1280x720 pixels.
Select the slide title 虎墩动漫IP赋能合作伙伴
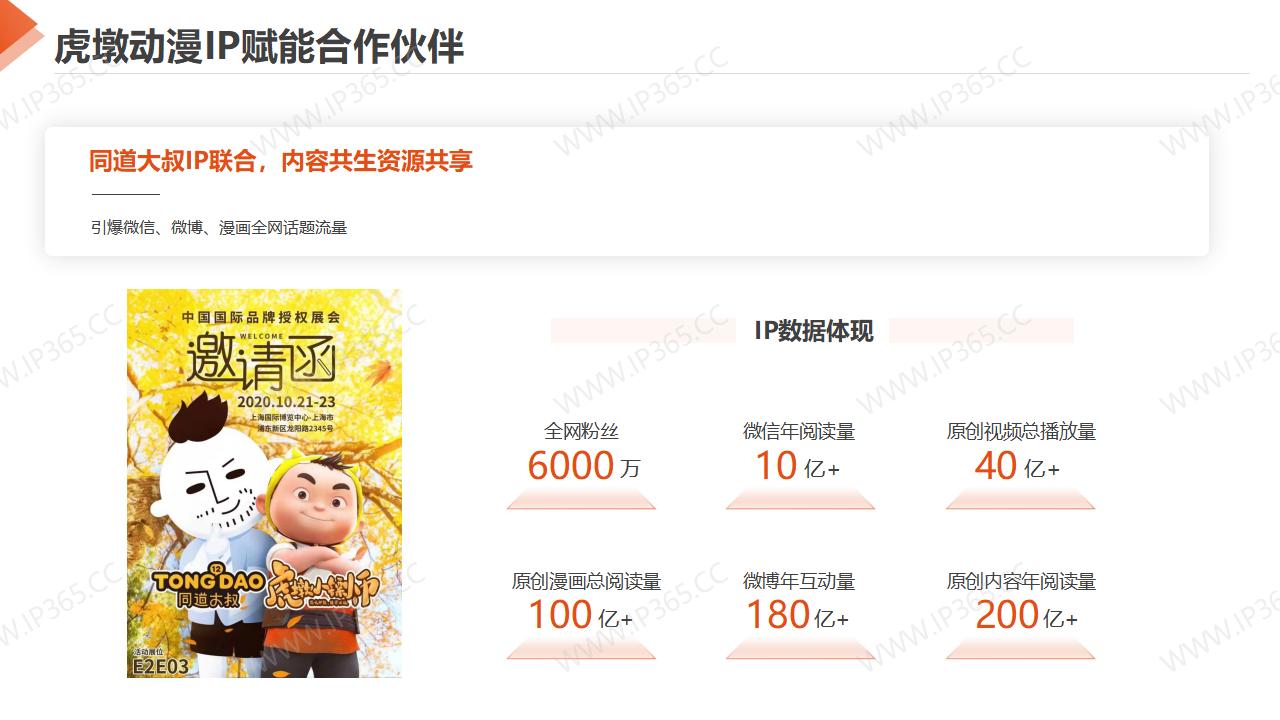click(x=259, y=46)
